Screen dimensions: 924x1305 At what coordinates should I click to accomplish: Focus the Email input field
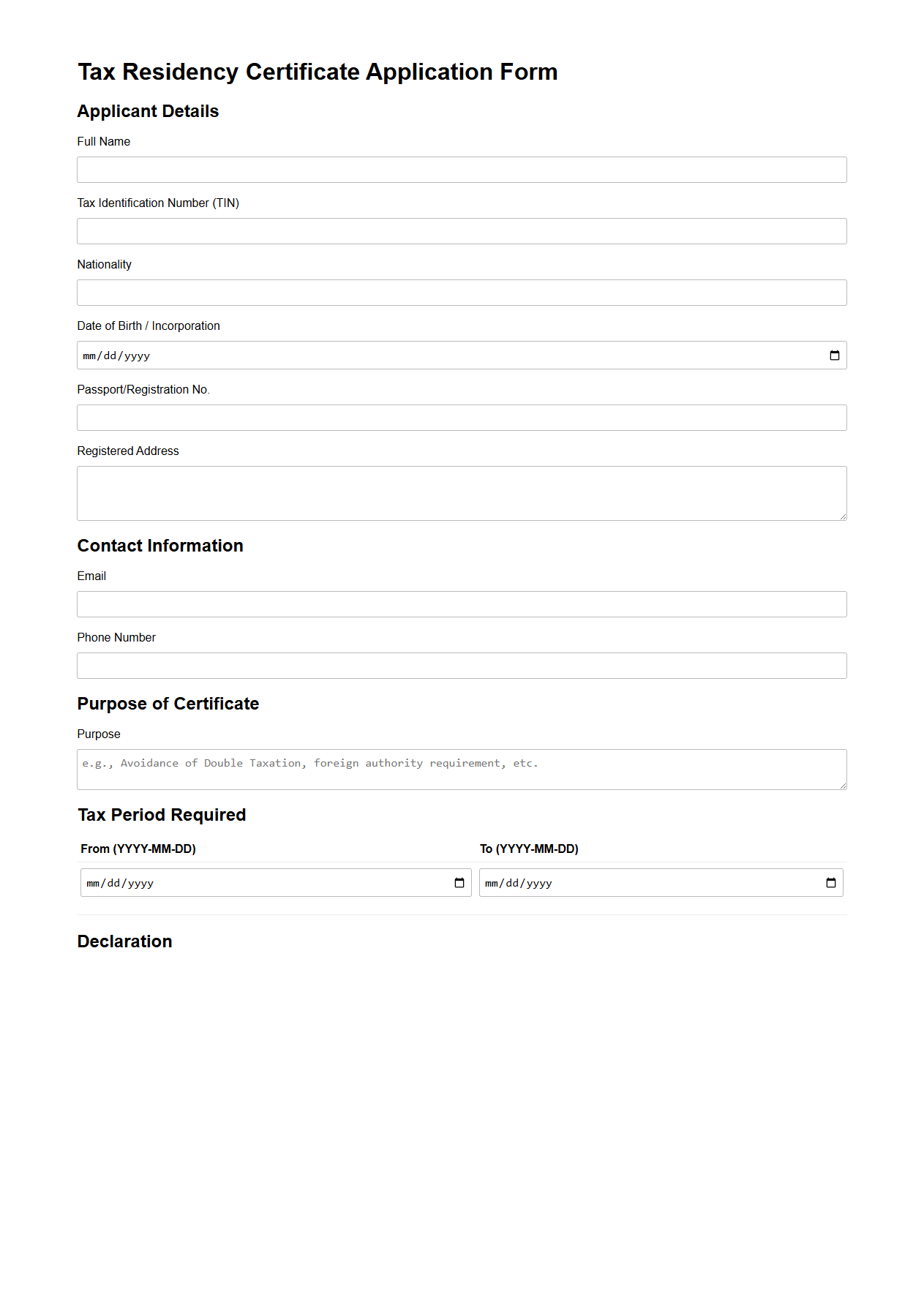pyautogui.click(x=462, y=604)
